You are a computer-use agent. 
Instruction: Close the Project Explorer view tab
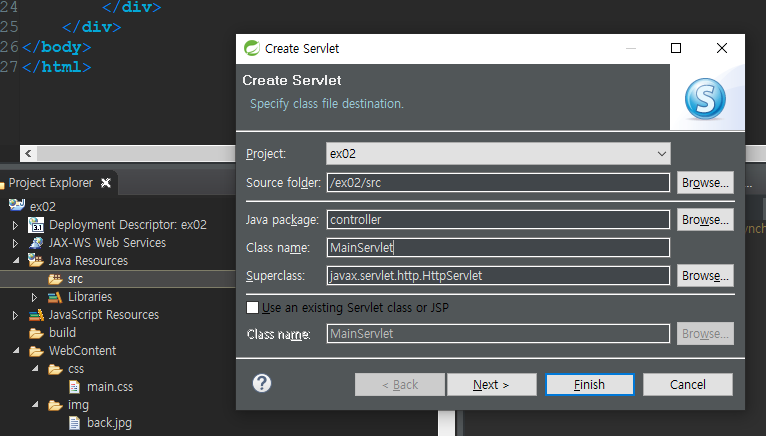[x=106, y=183]
